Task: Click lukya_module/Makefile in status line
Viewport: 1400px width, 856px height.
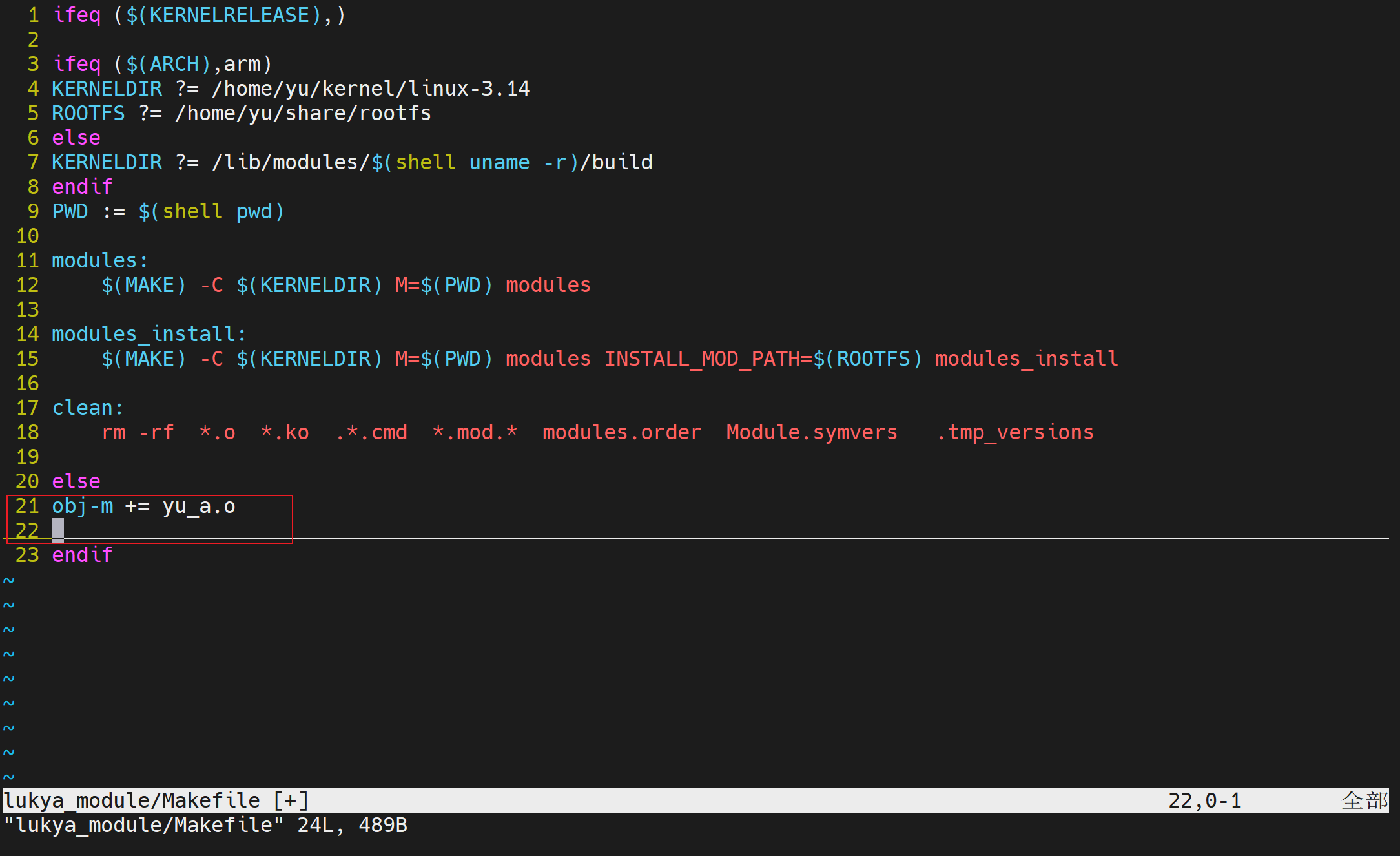Action: [132, 800]
